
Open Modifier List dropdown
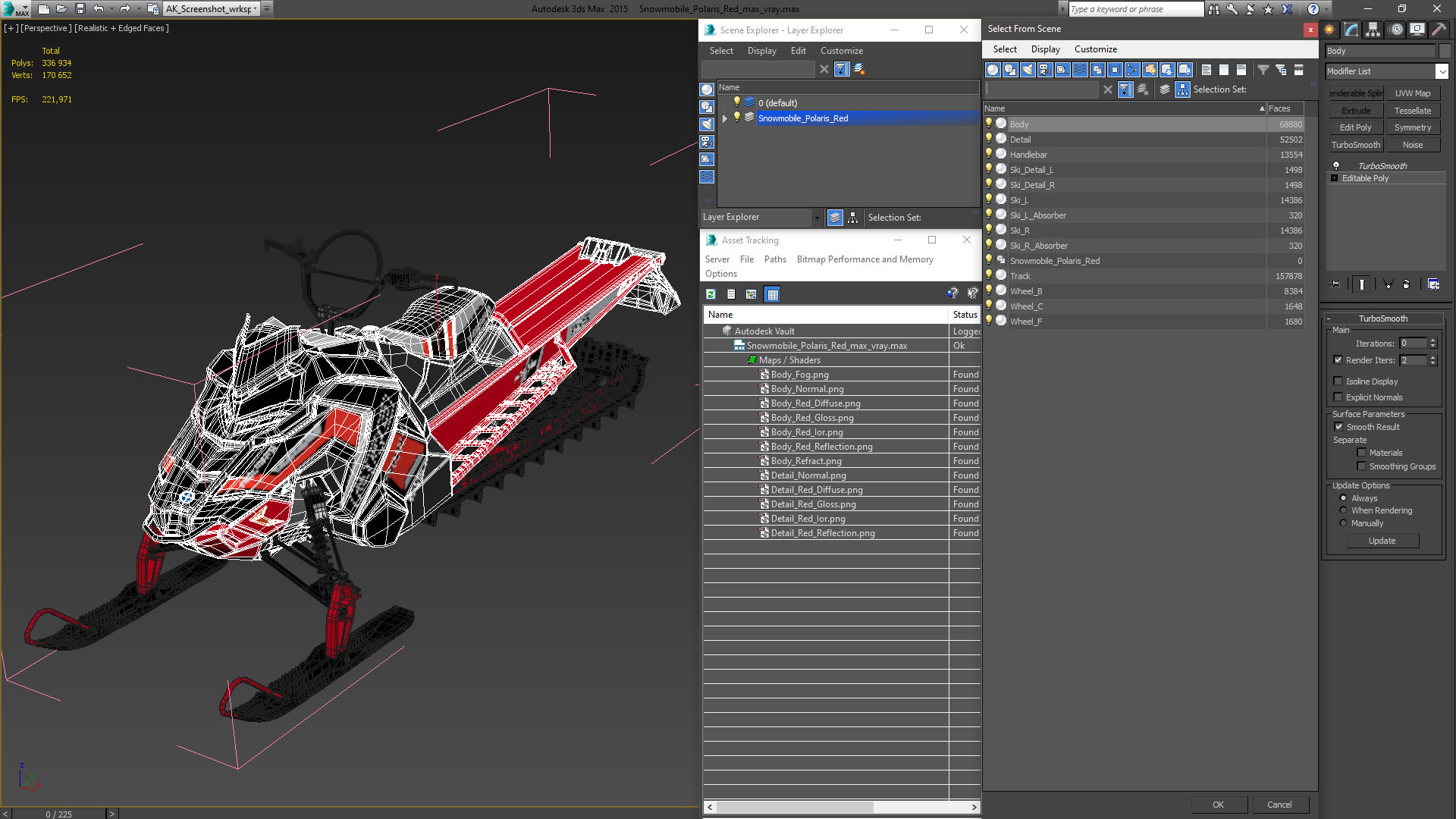(x=1442, y=71)
